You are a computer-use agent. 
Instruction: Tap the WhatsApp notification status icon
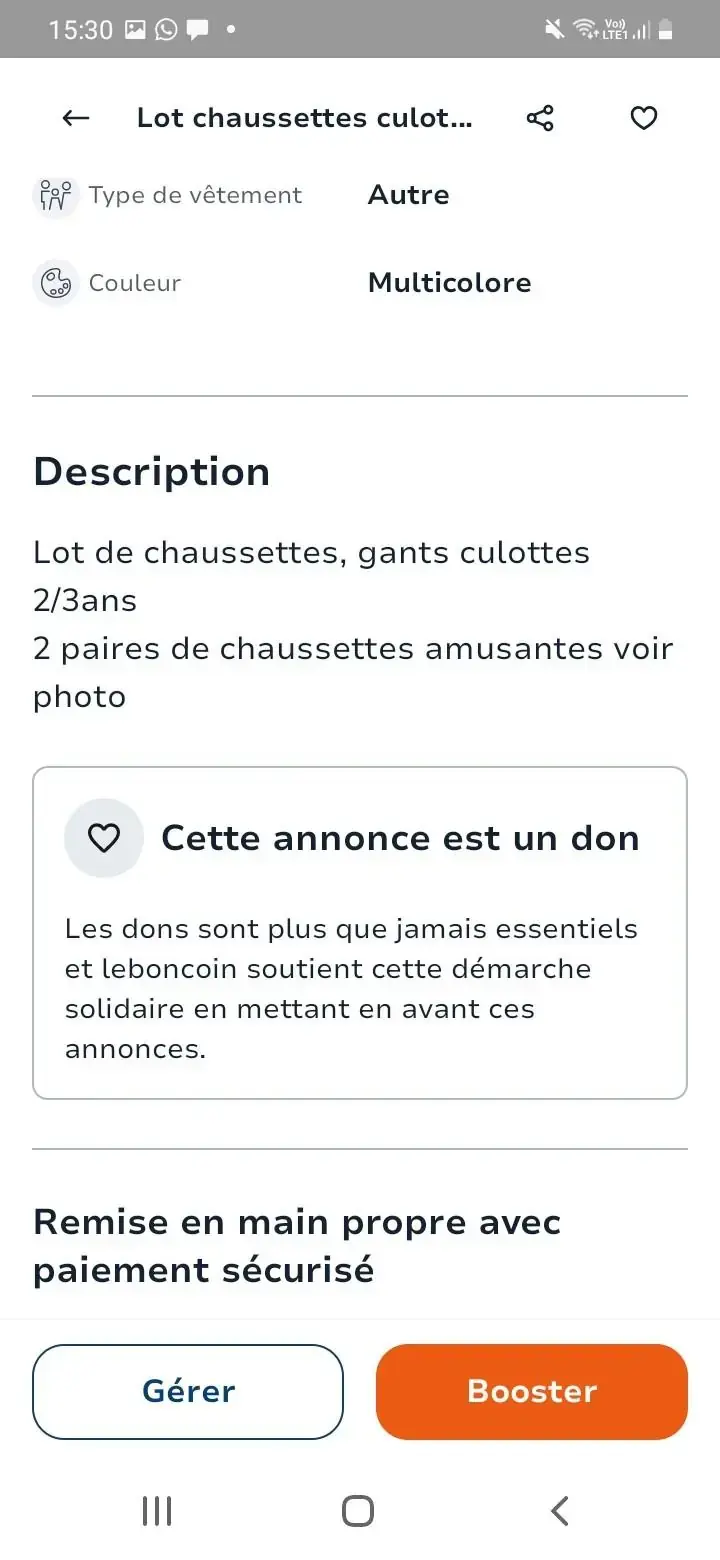click(166, 30)
